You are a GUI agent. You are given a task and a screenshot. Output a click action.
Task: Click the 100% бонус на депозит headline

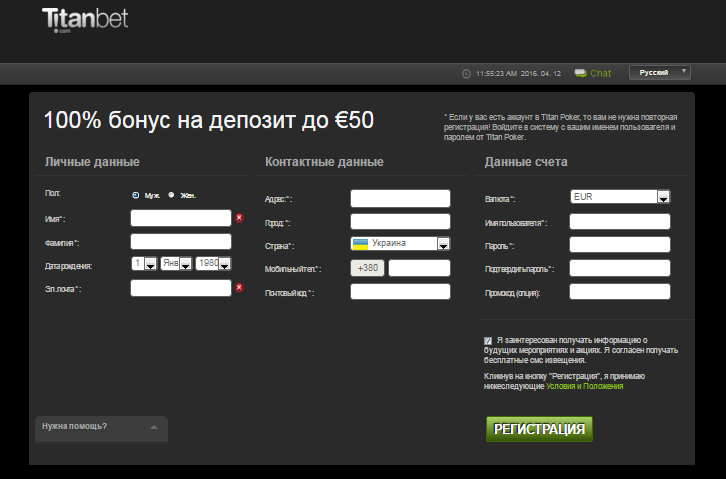point(209,120)
